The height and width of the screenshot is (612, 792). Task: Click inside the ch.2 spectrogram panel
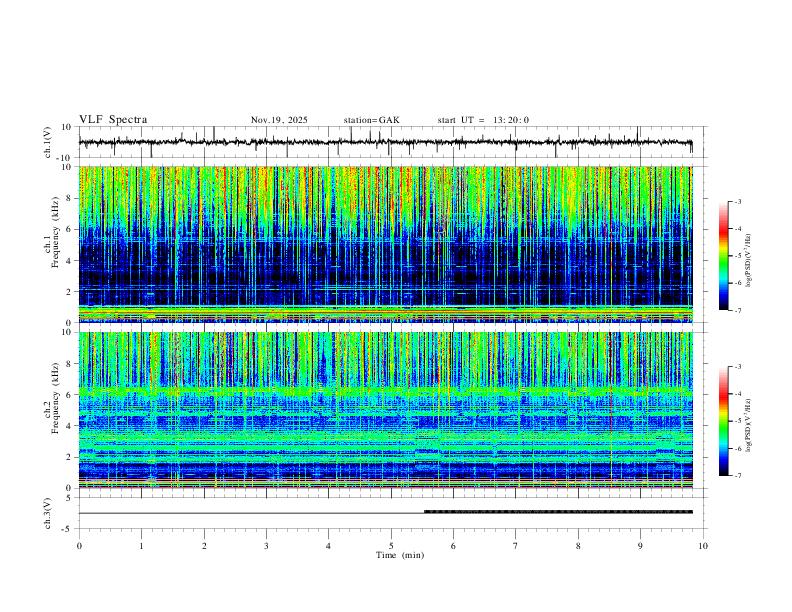pos(385,410)
